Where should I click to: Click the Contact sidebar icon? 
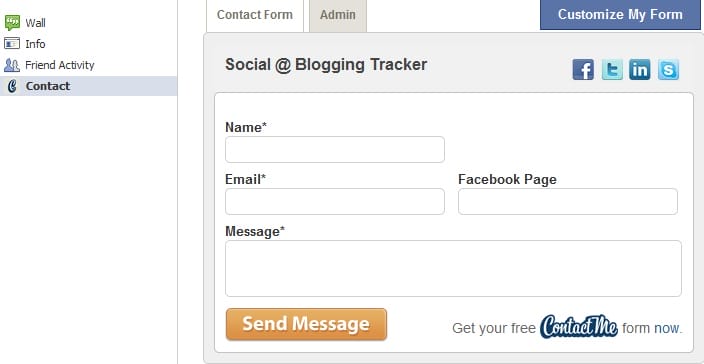[x=12, y=86]
